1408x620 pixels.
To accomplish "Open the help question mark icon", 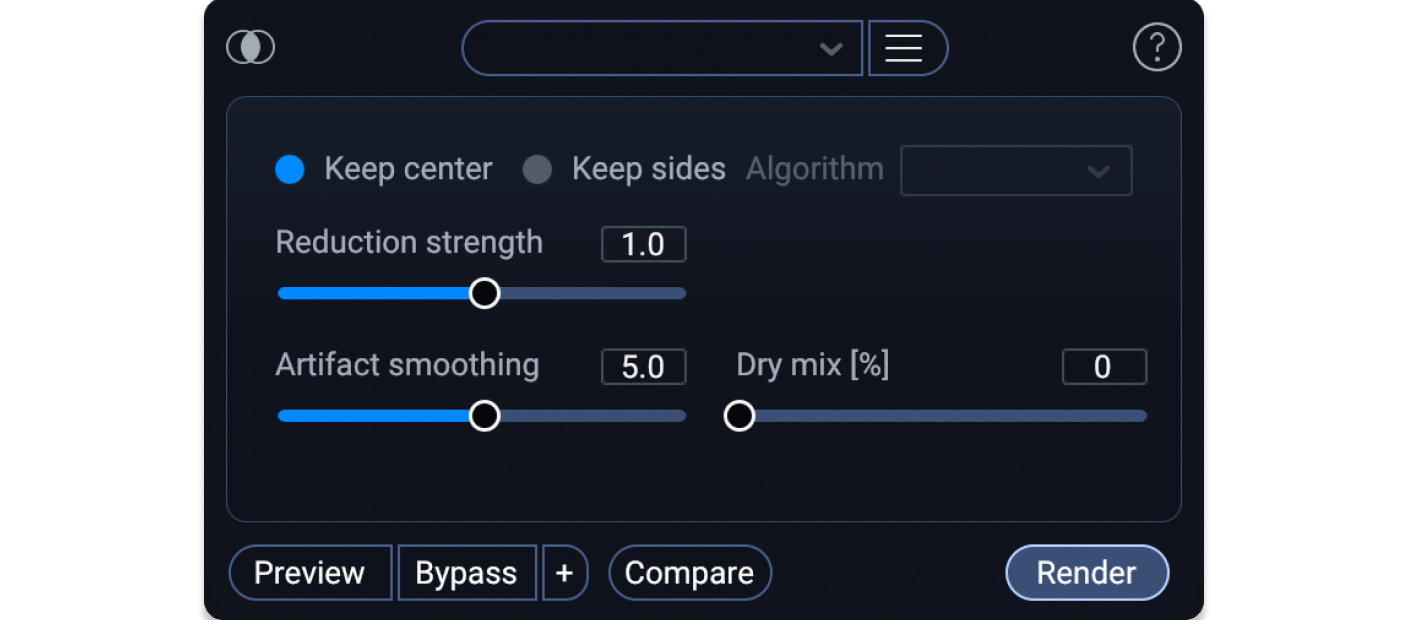I will [x=1156, y=47].
